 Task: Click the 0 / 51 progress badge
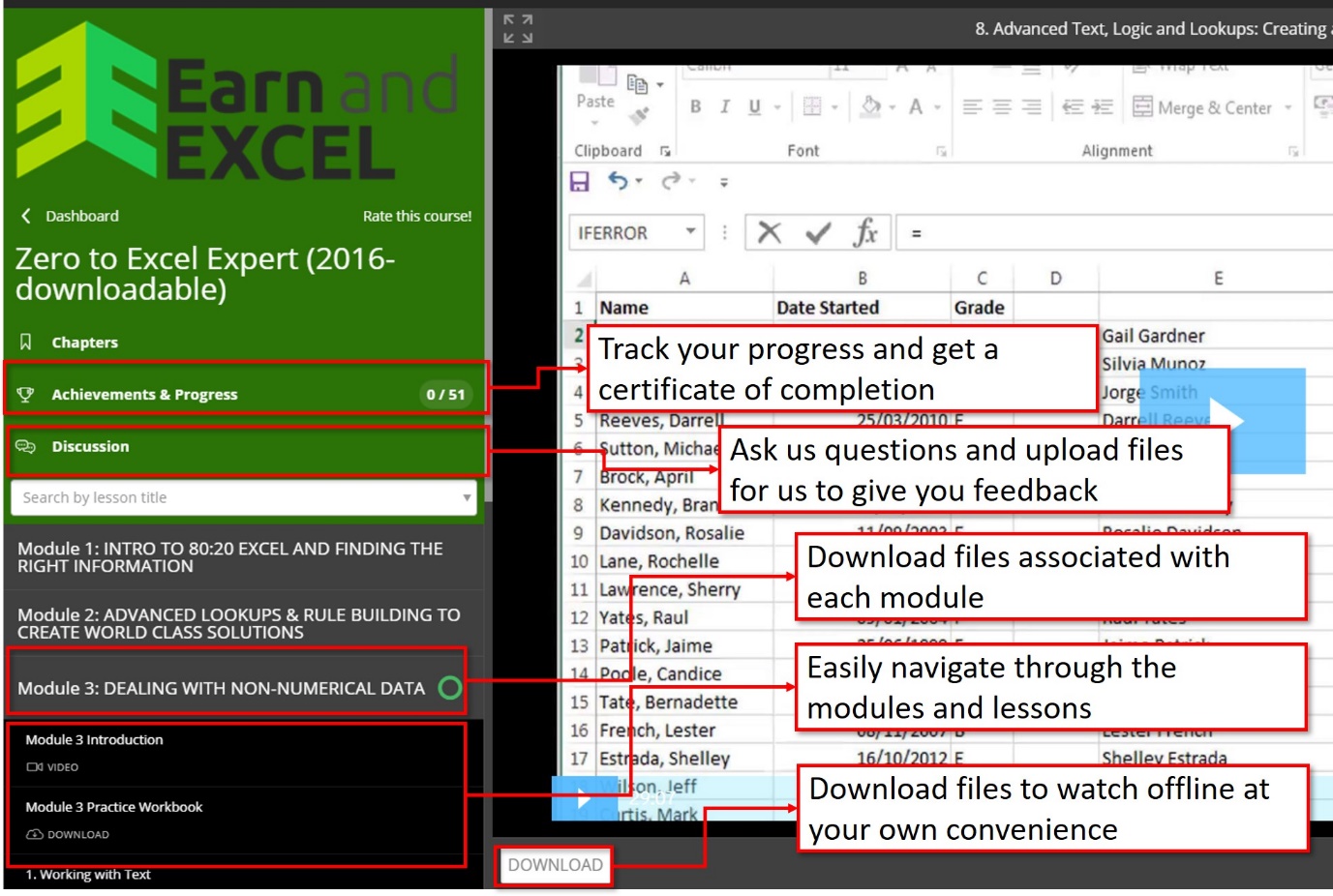tap(445, 394)
